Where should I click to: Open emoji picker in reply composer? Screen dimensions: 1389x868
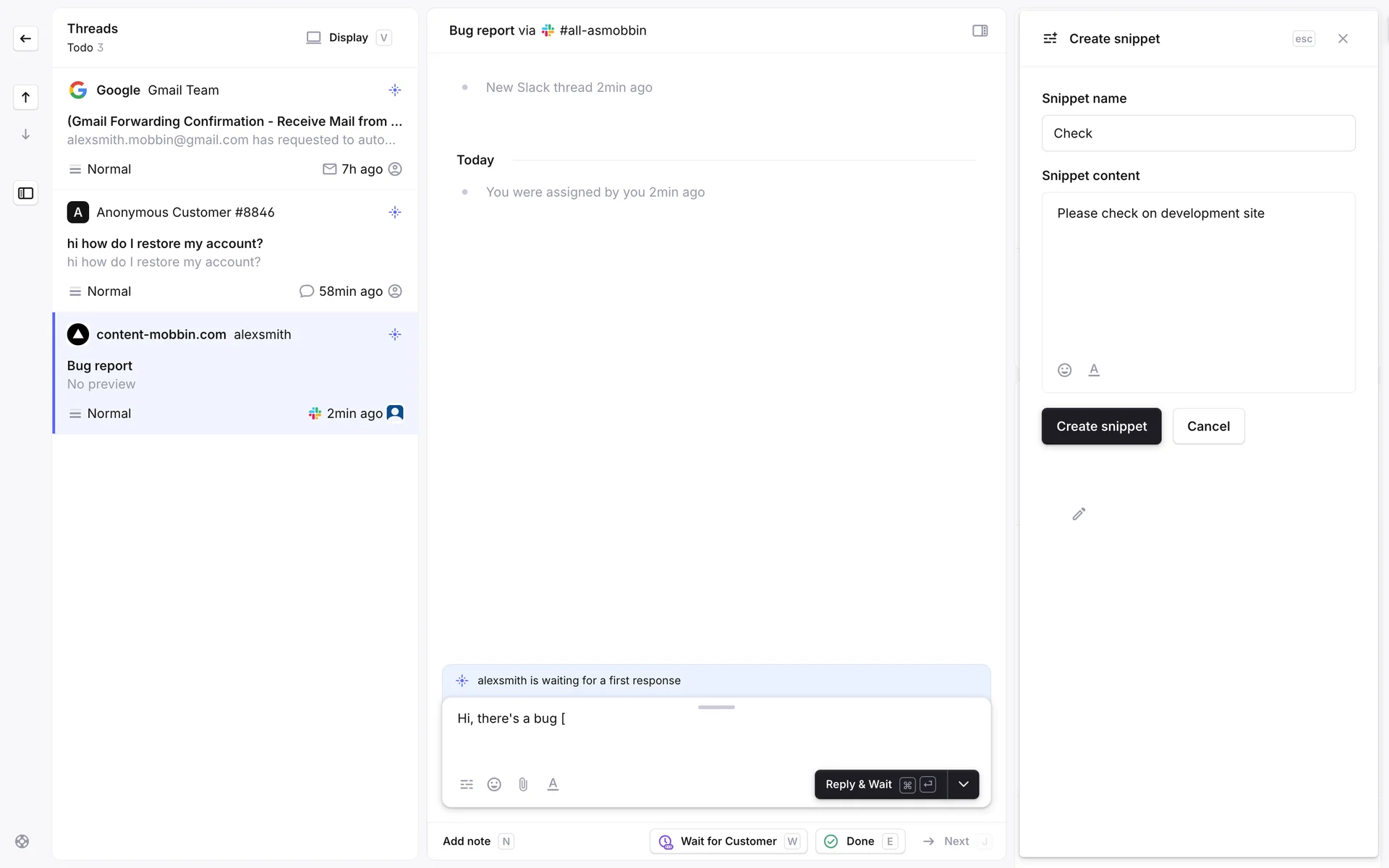(x=494, y=784)
